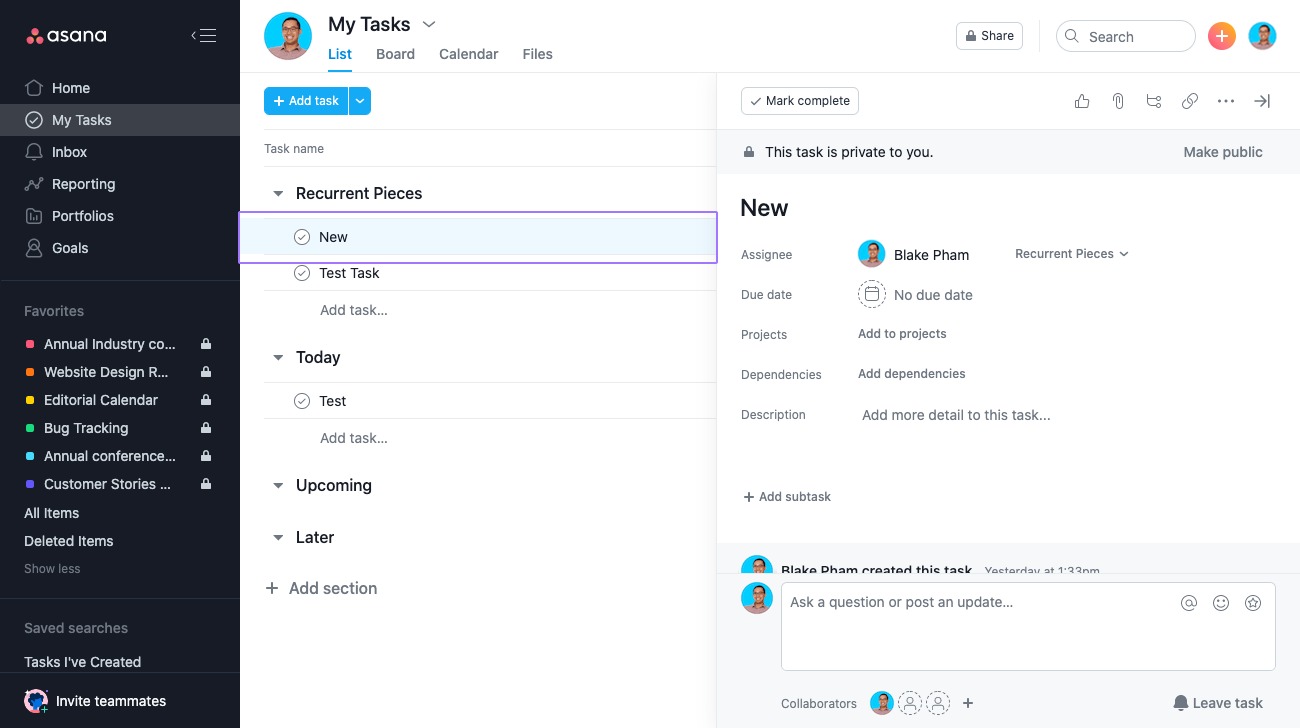Open the subtasks icon in the task pane
This screenshot has height=728, width=1300.
1154,101
